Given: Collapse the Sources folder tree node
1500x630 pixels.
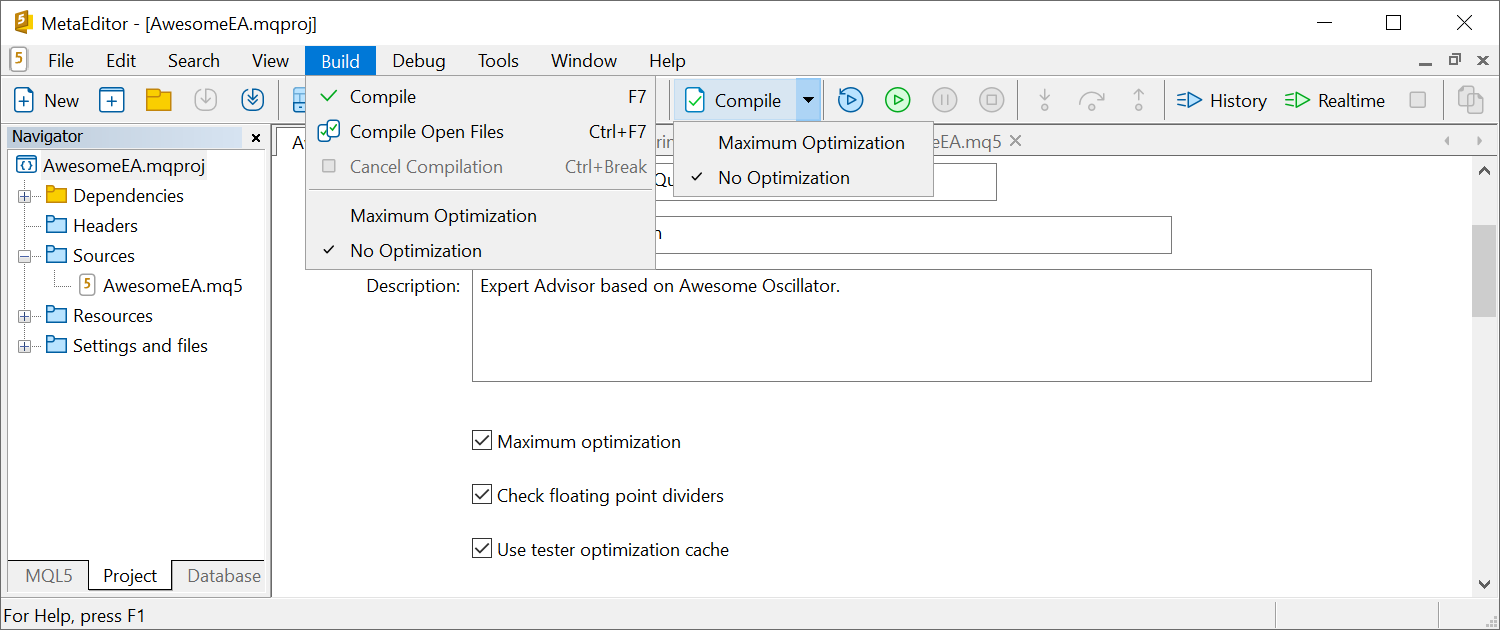Looking at the screenshot, I should [24, 256].
